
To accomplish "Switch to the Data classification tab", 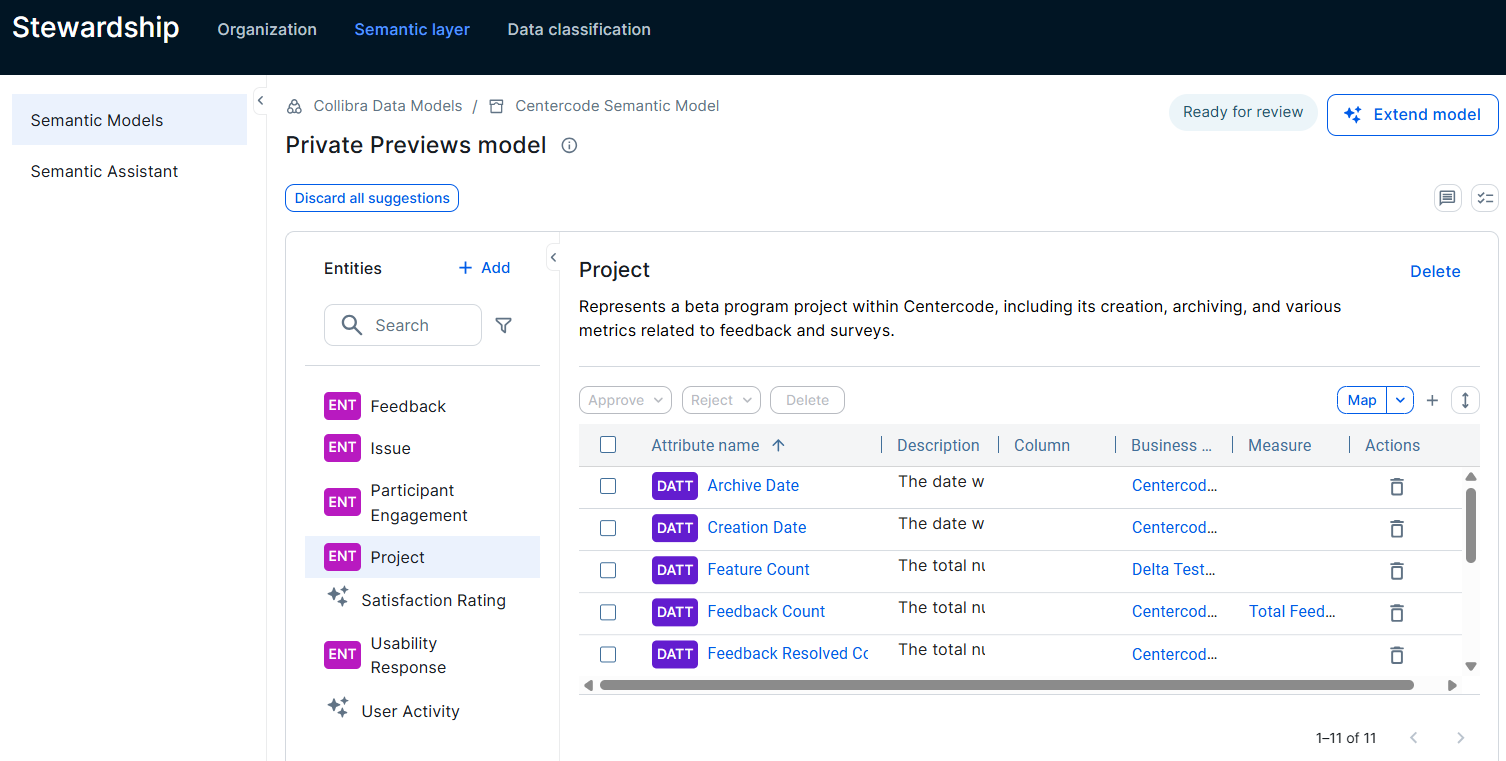I will click(579, 29).
